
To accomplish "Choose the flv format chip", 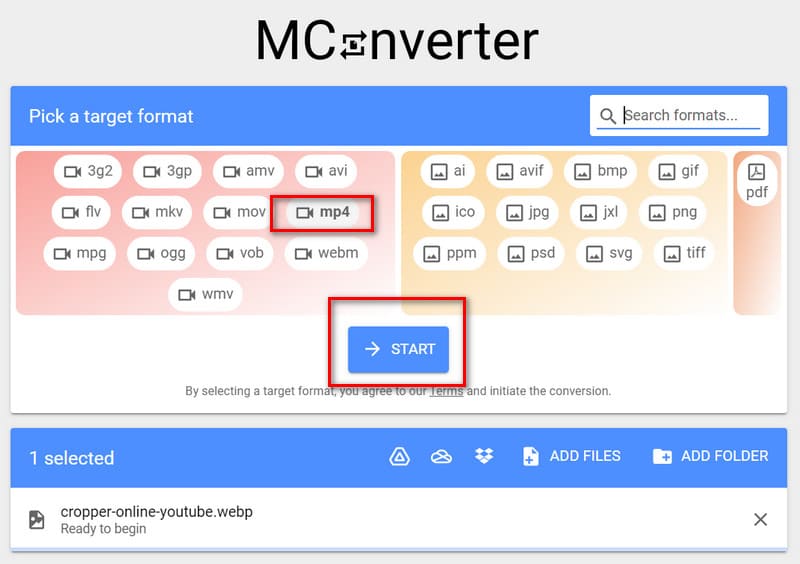I will pos(81,212).
